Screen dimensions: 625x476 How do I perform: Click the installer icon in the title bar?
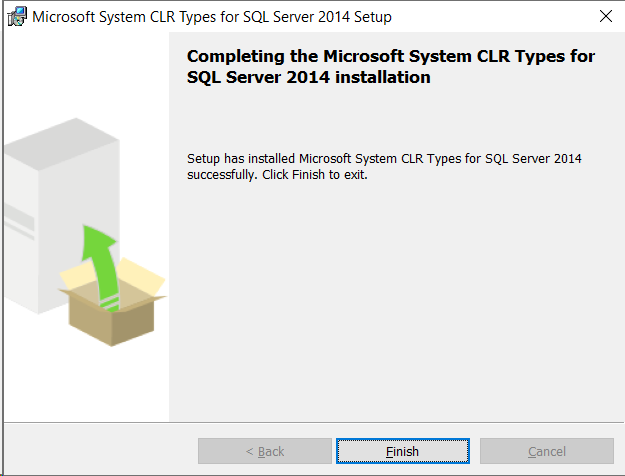click(17, 17)
